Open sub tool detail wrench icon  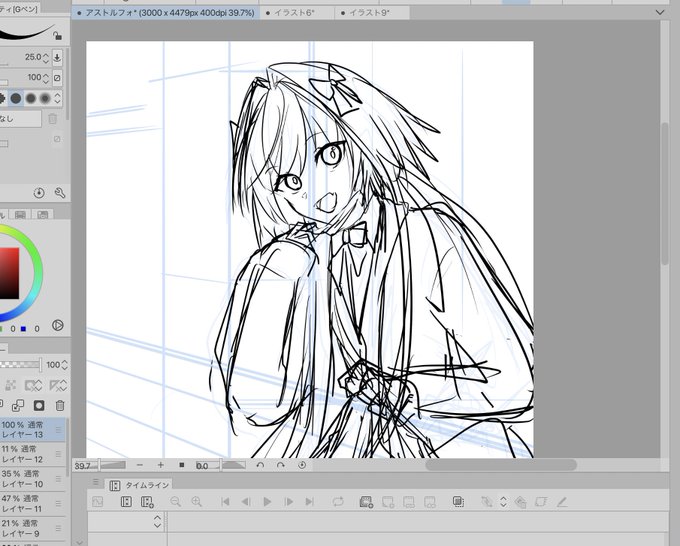60,193
